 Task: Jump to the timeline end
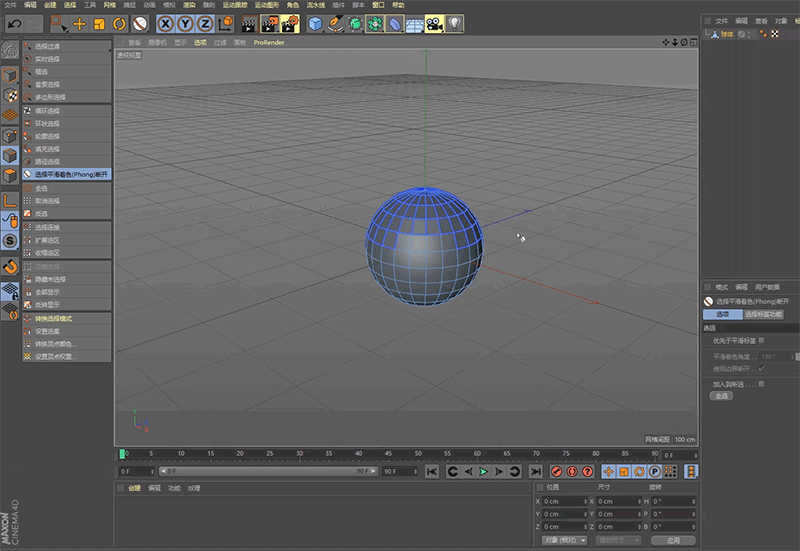pos(535,471)
